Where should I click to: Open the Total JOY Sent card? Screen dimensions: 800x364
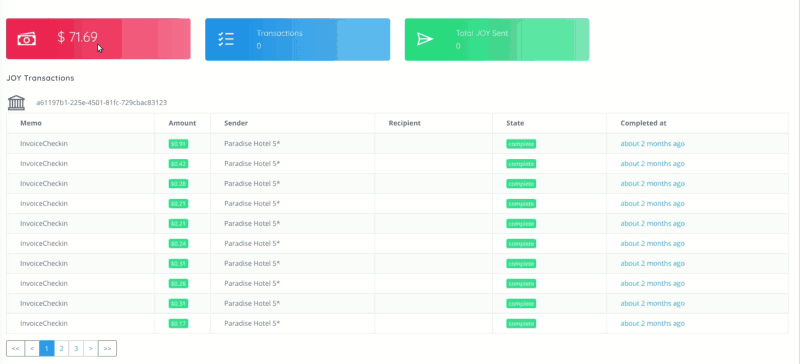(x=497, y=39)
